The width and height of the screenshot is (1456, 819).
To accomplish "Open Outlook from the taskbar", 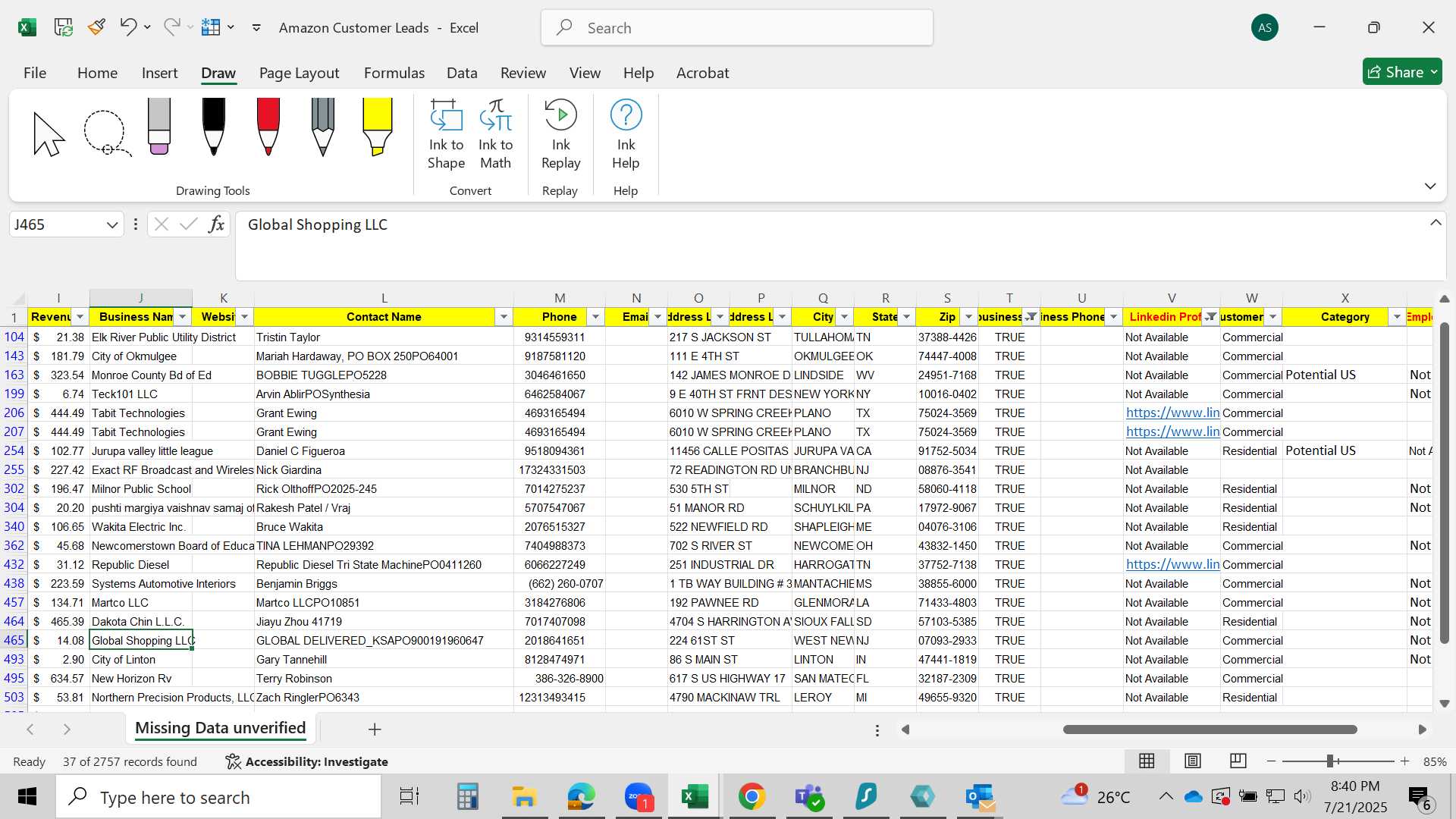I will click(x=979, y=797).
